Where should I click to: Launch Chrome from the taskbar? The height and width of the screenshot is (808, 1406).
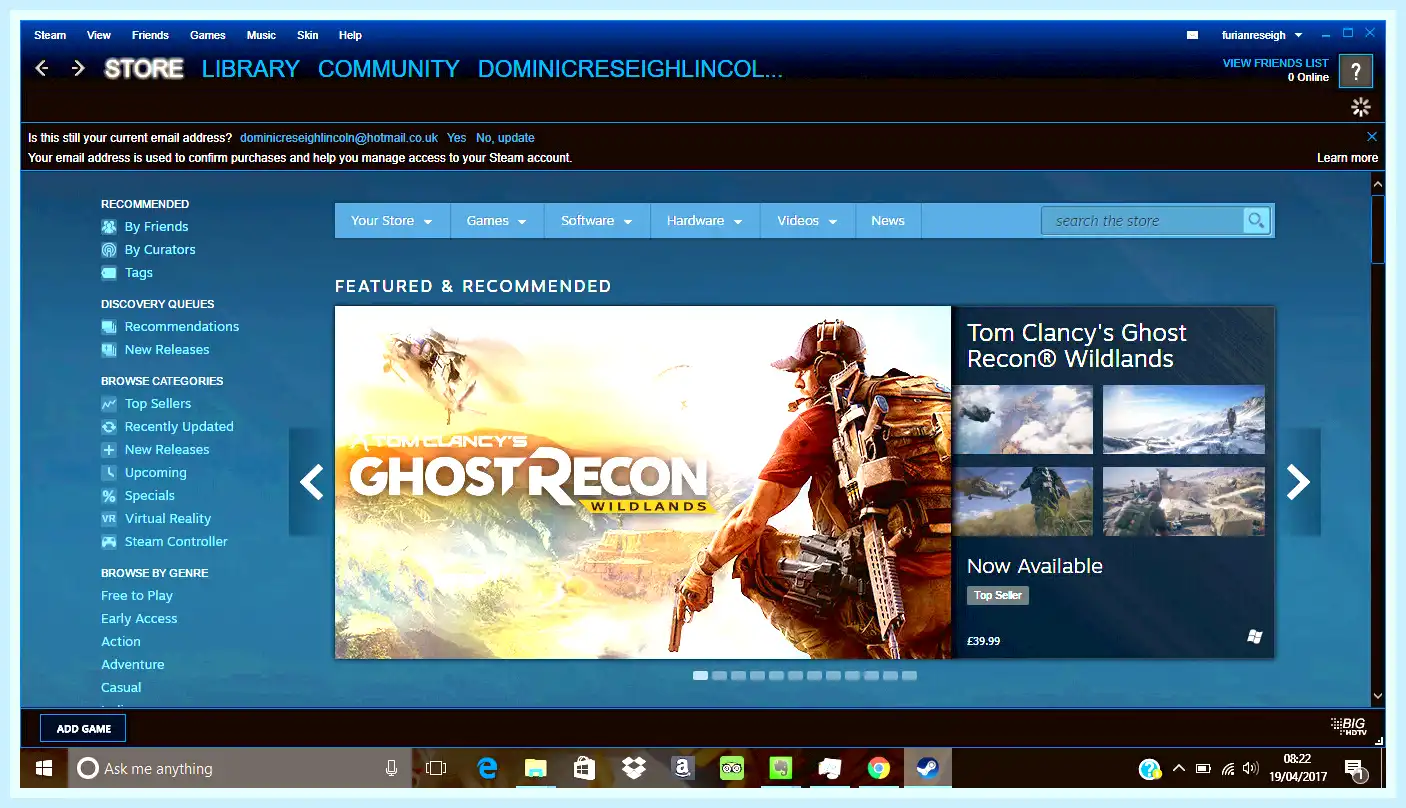pos(879,768)
